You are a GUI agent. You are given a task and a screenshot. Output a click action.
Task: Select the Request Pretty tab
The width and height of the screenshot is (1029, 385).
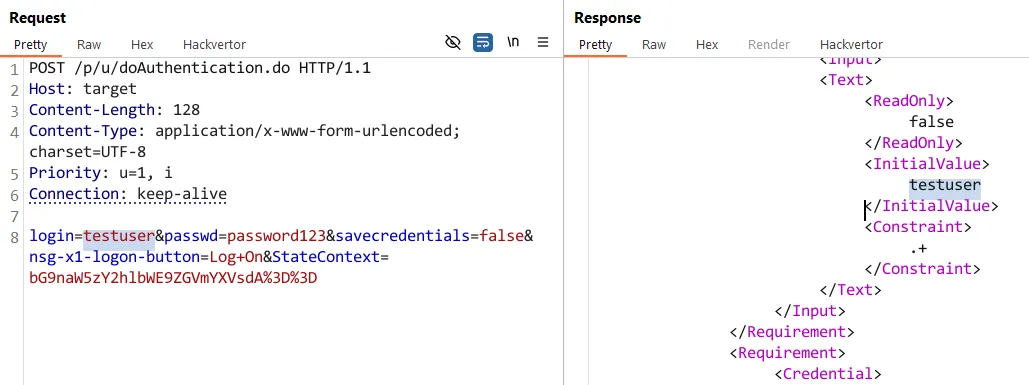click(x=30, y=45)
